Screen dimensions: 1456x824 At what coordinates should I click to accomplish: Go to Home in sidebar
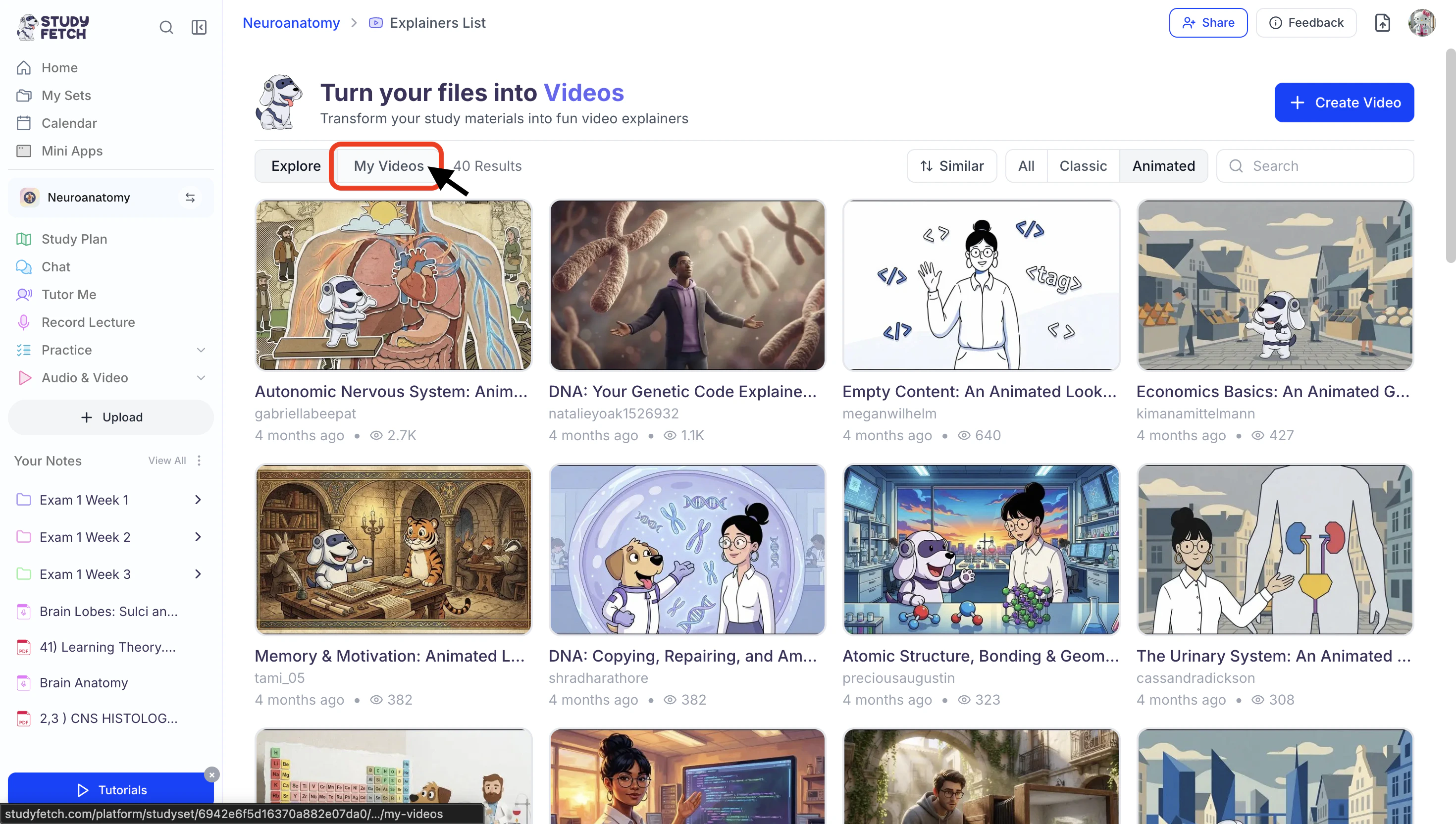coord(59,68)
